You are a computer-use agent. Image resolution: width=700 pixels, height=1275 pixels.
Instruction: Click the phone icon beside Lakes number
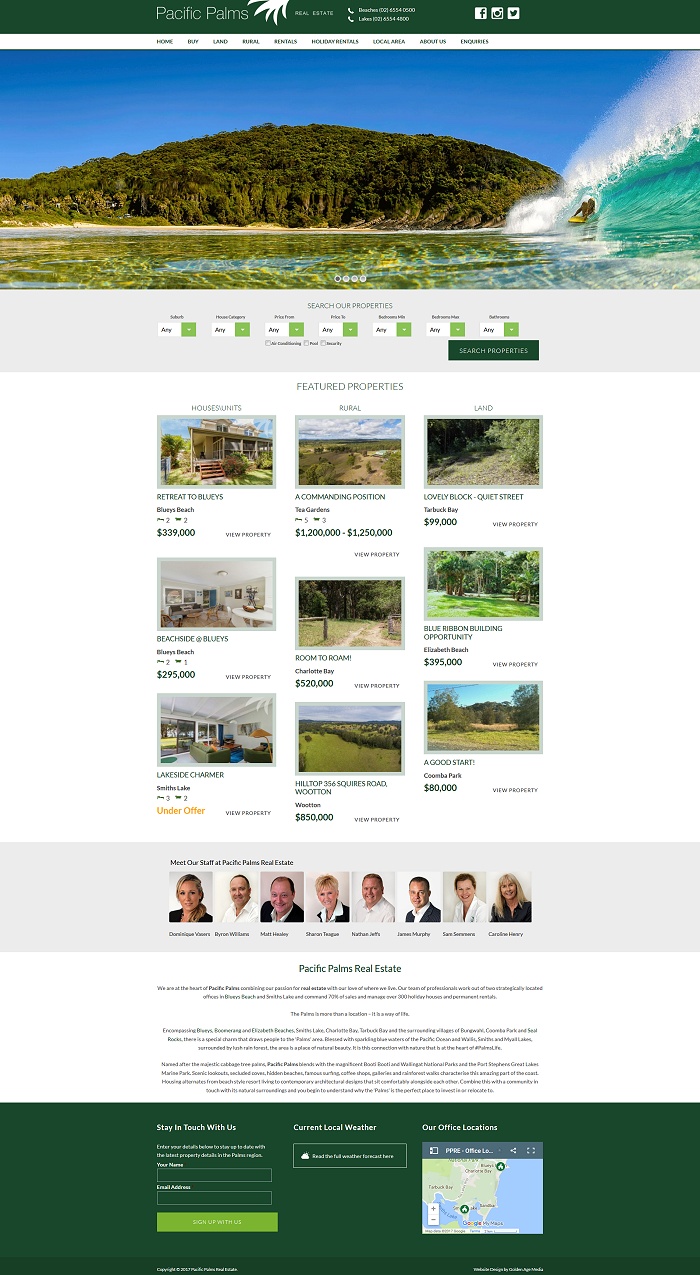pos(351,19)
